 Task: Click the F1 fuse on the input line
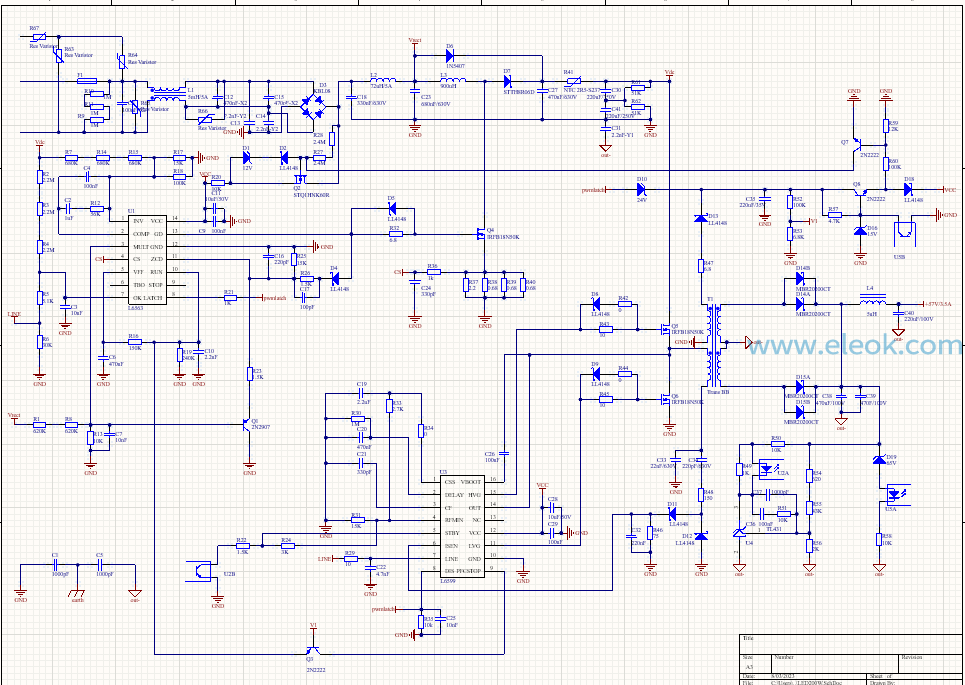(88, 81)
